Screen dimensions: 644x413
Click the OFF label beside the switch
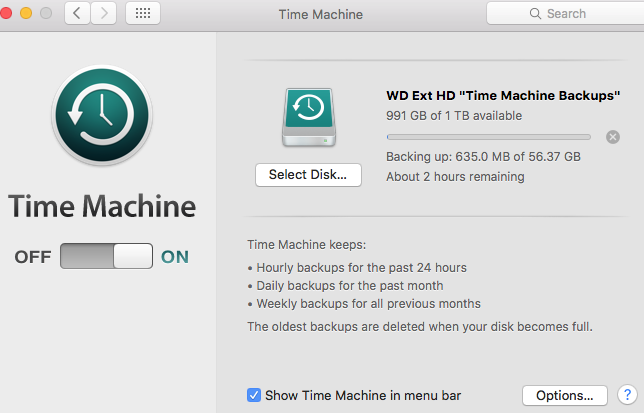pyautogui.click(x=33, y=257)
